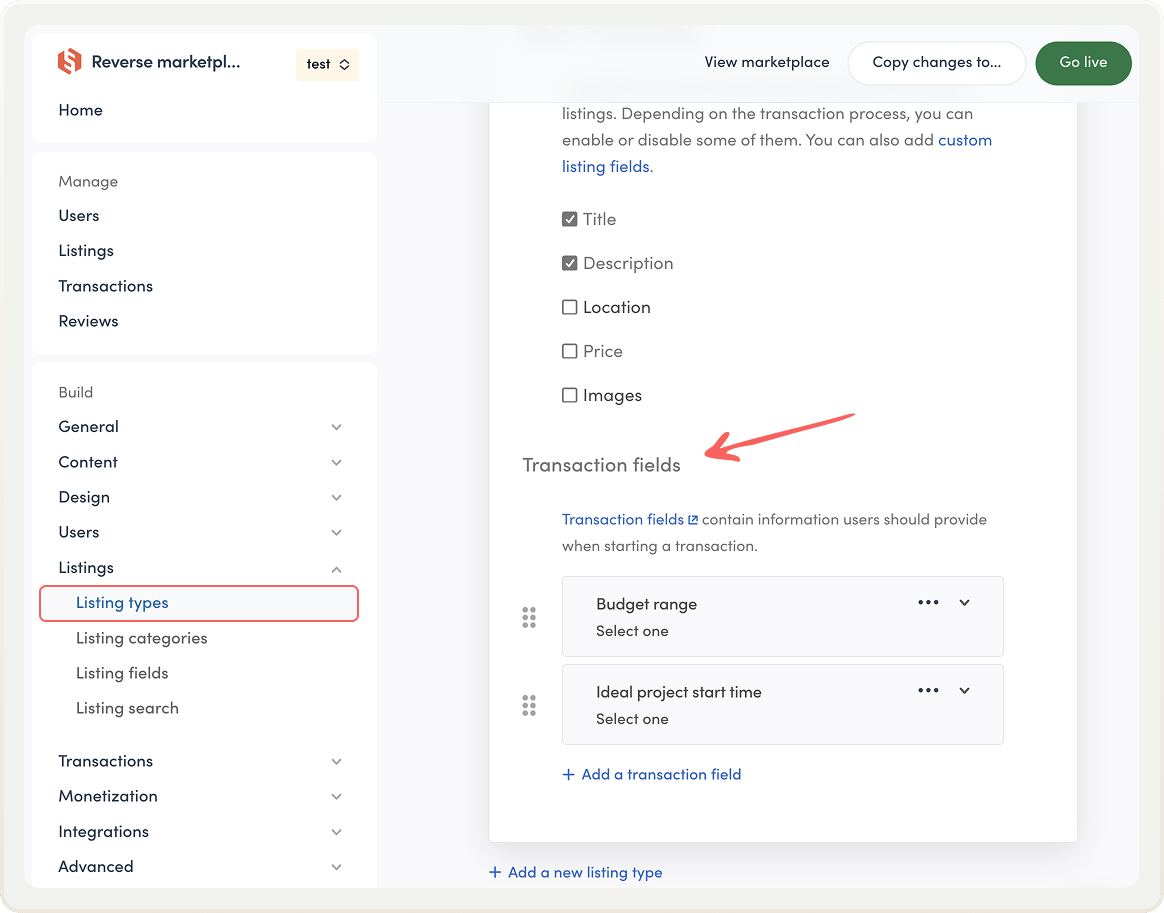Screen dimensions: 1164x913
Task: Click the Sharetribe logo icon
Action: point(69,62)
